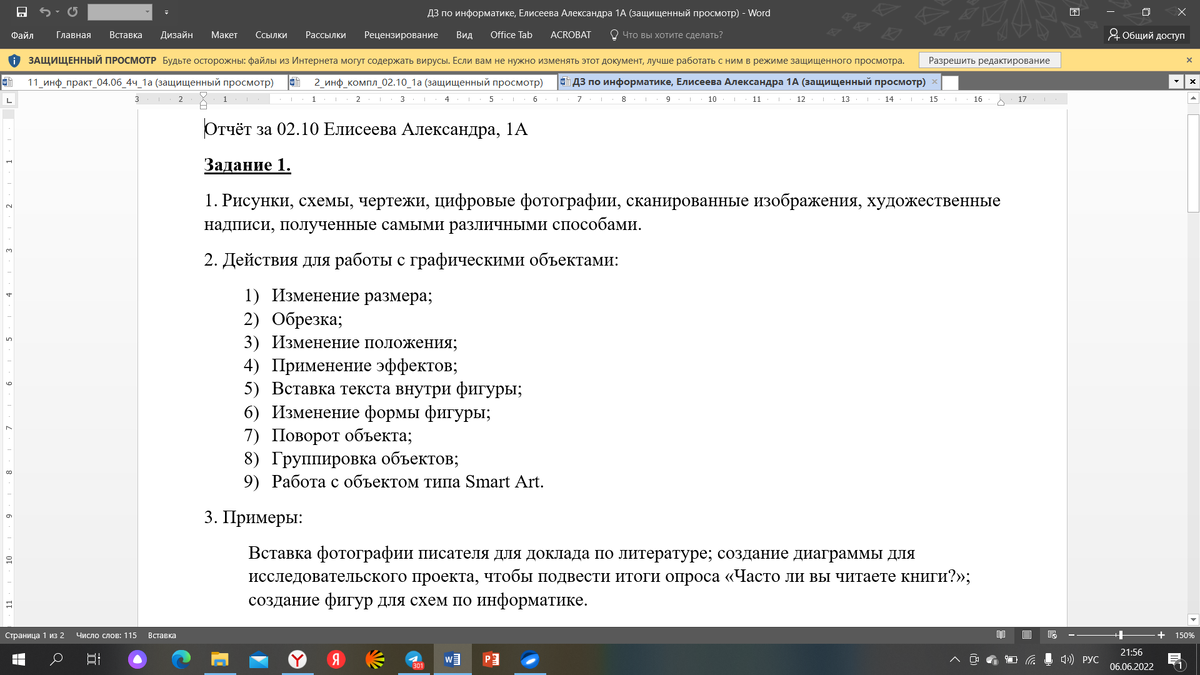
Task: Open the document tabs list dropdown
Action: coord(1178,82)
